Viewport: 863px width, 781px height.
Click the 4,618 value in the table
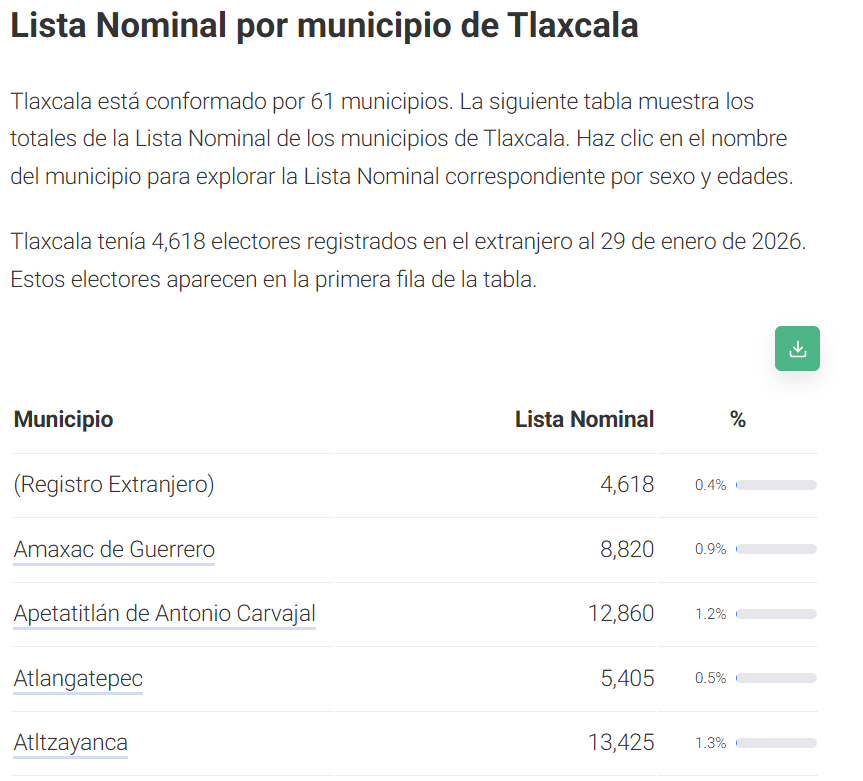pyautogui.click(x=627, y=484)
